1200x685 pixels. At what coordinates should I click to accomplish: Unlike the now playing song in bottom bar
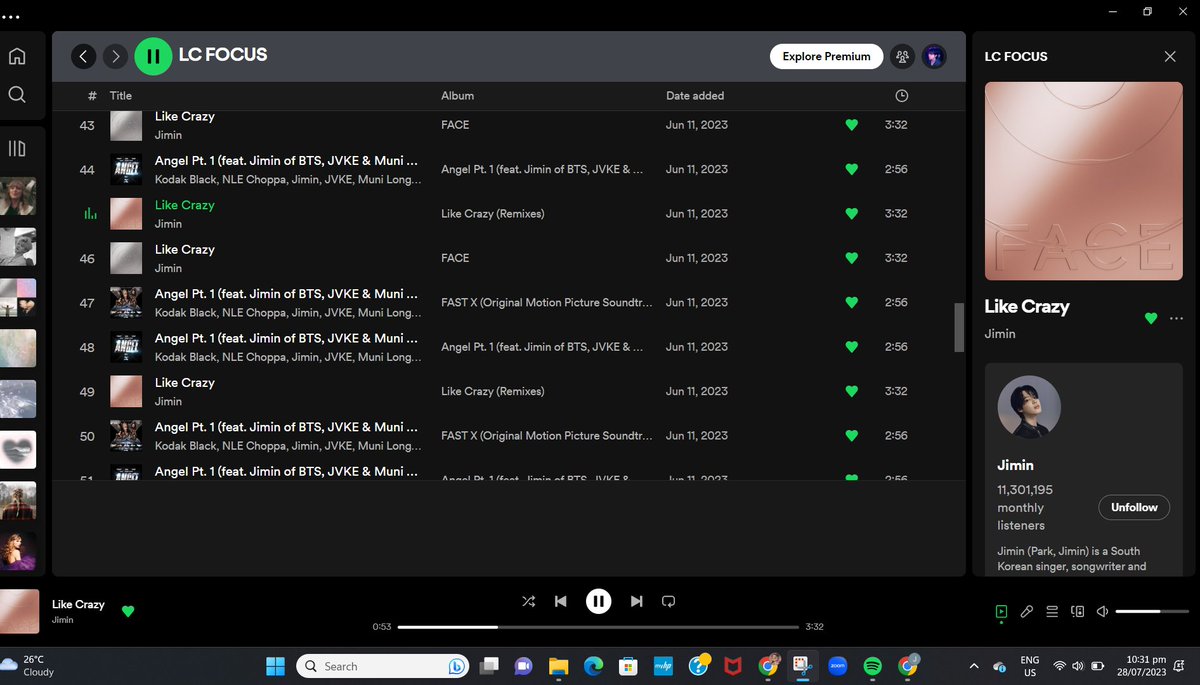click(128, 611)
